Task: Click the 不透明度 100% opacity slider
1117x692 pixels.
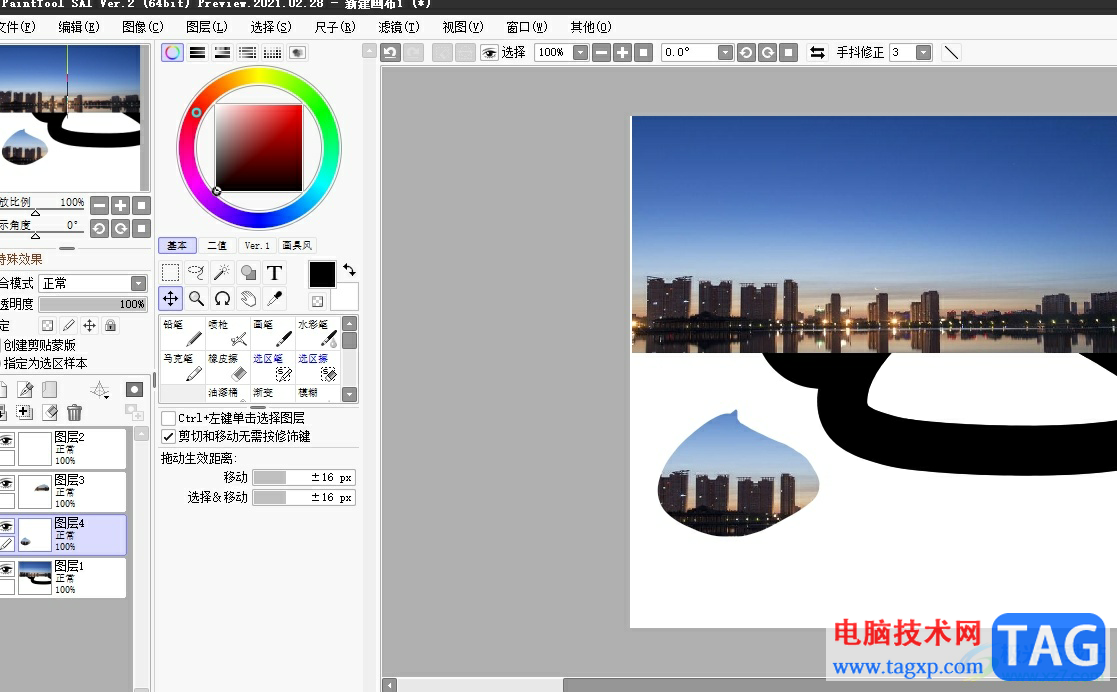Action: (93, 304)
